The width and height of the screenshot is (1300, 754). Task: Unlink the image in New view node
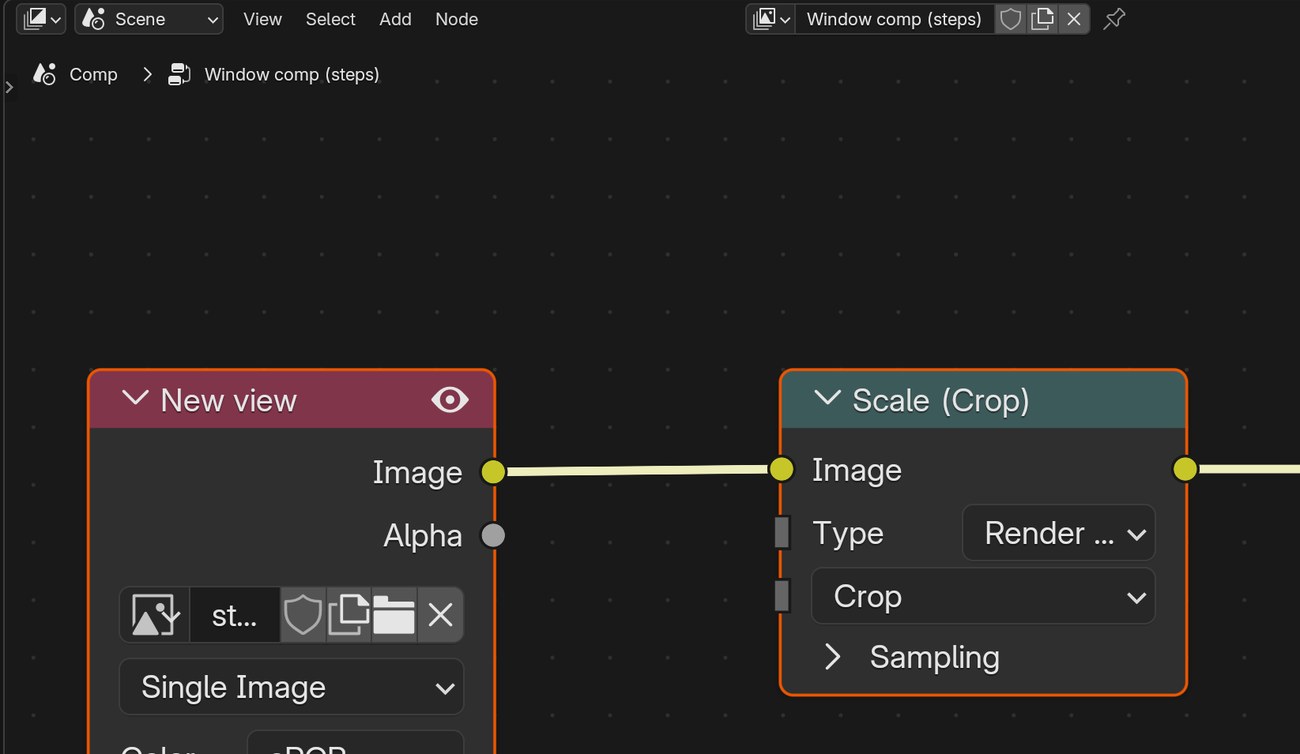(x=440, y=614)
